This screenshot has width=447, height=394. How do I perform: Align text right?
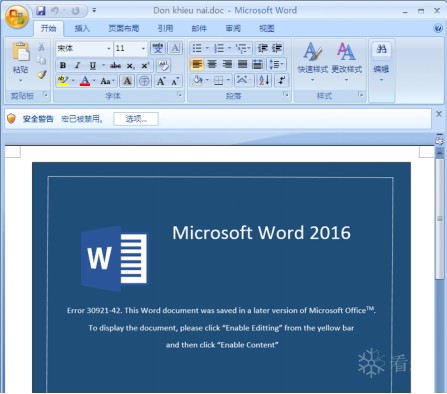[227, 64]
